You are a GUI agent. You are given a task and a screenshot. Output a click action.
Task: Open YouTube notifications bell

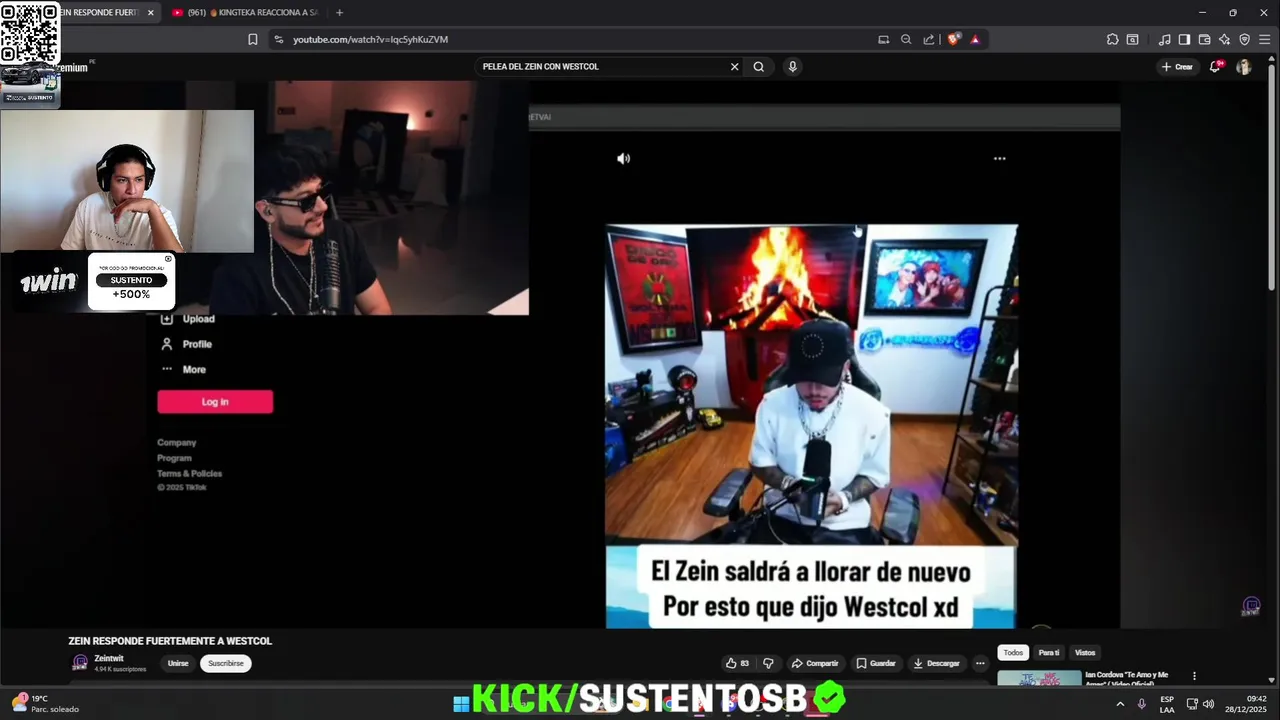1216,66
